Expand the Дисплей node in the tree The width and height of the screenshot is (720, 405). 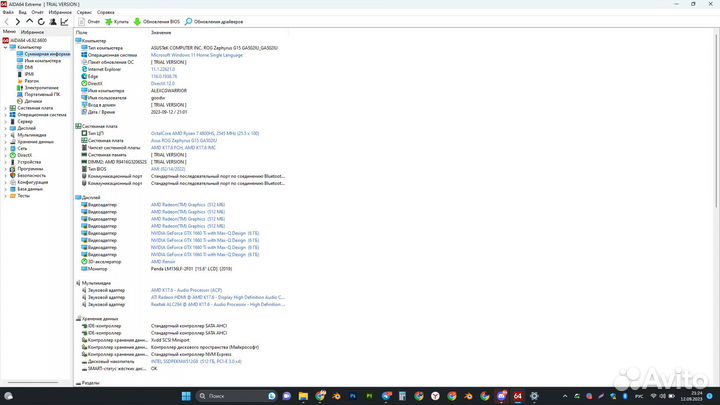pyautogui.click(x=6, y=128)
